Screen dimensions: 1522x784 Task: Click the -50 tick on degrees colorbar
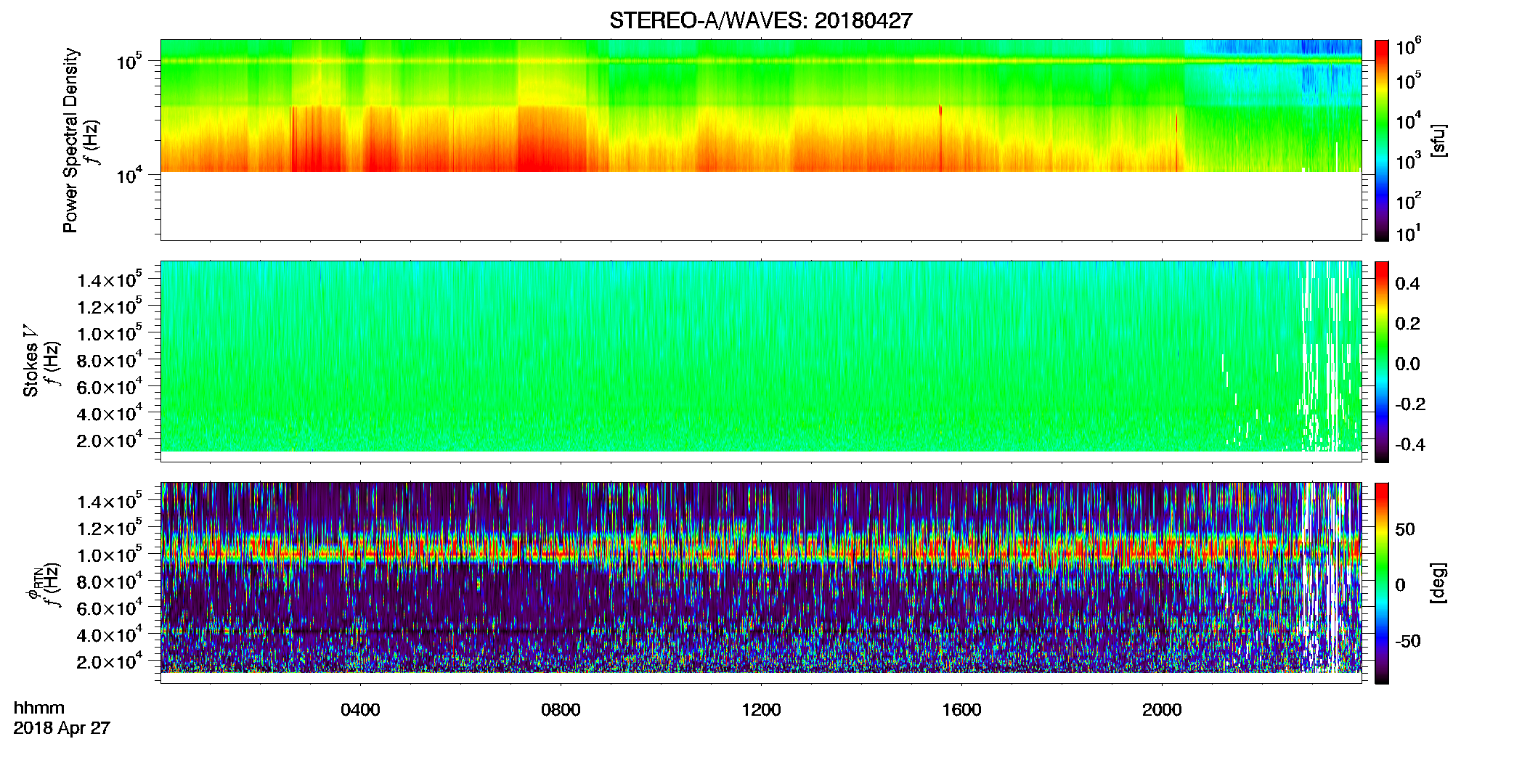coord(1407,641)
